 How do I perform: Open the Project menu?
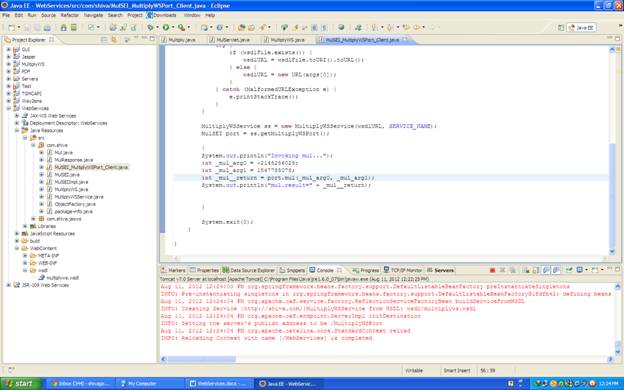pyautogui.click(x=135, y=15)
